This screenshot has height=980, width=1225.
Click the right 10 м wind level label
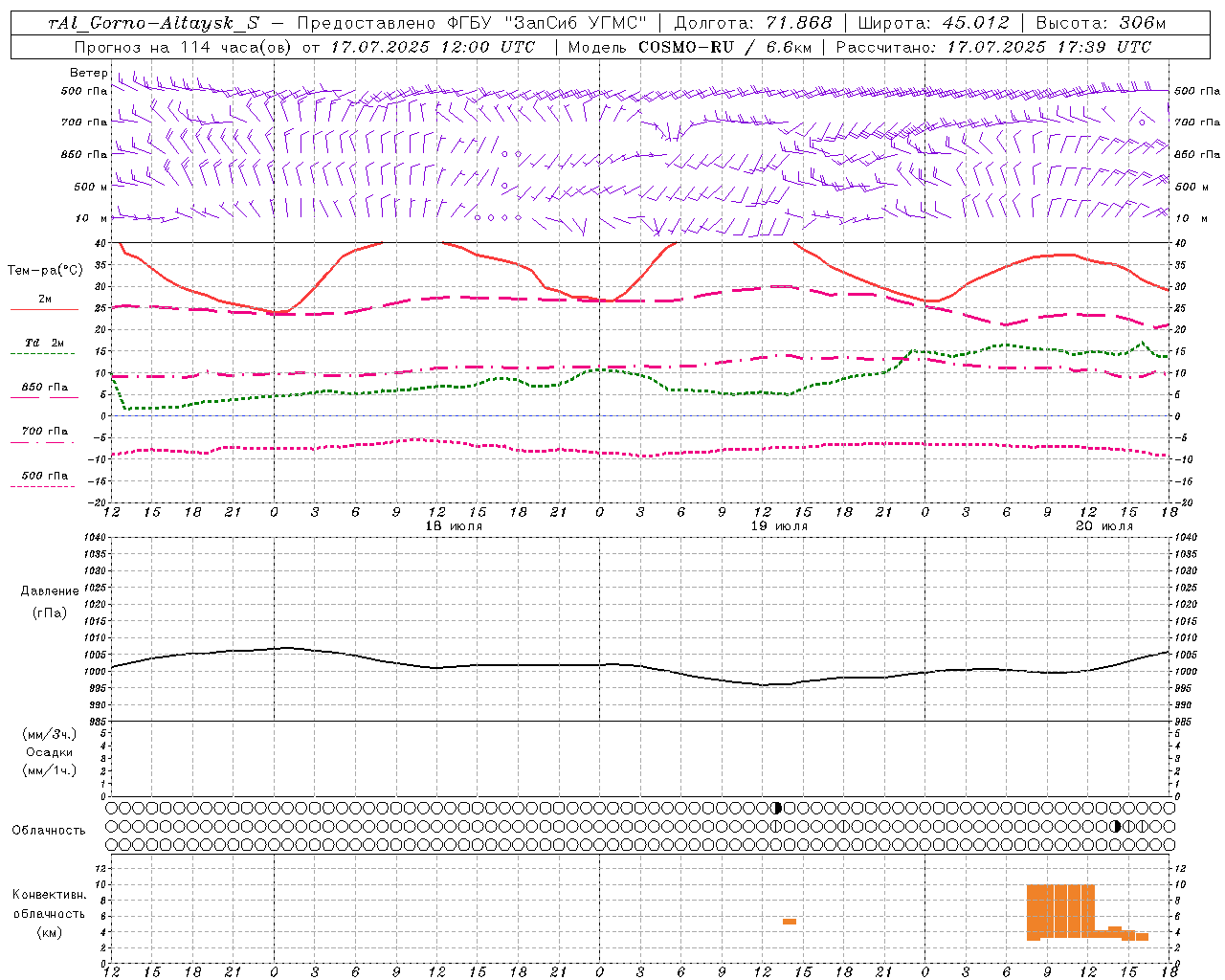(x=1191, y=218)
